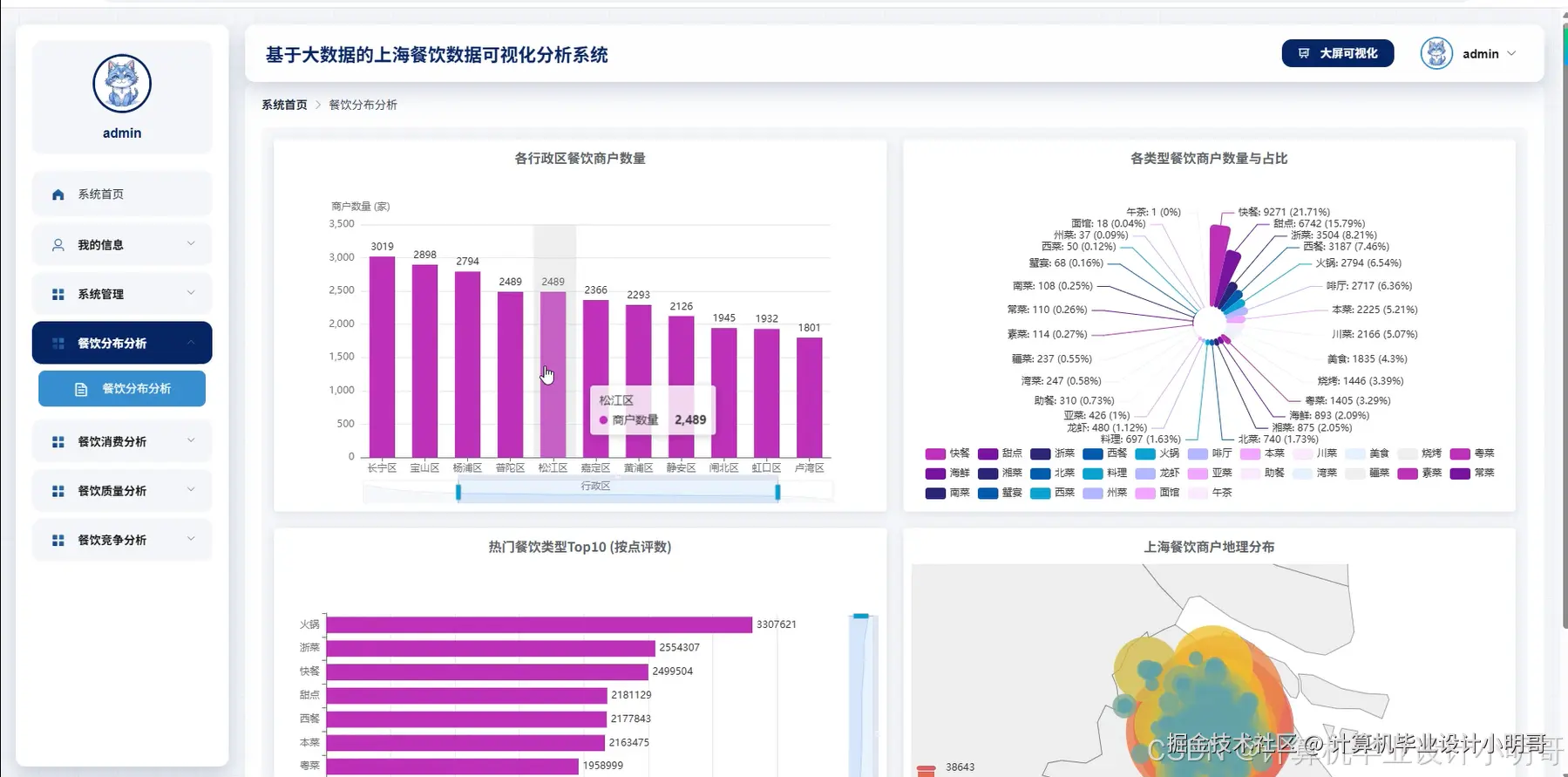Toggle the 烧烤 legend item
The height and width of the screenshot is (777, 1568).
click(1419, 453)
